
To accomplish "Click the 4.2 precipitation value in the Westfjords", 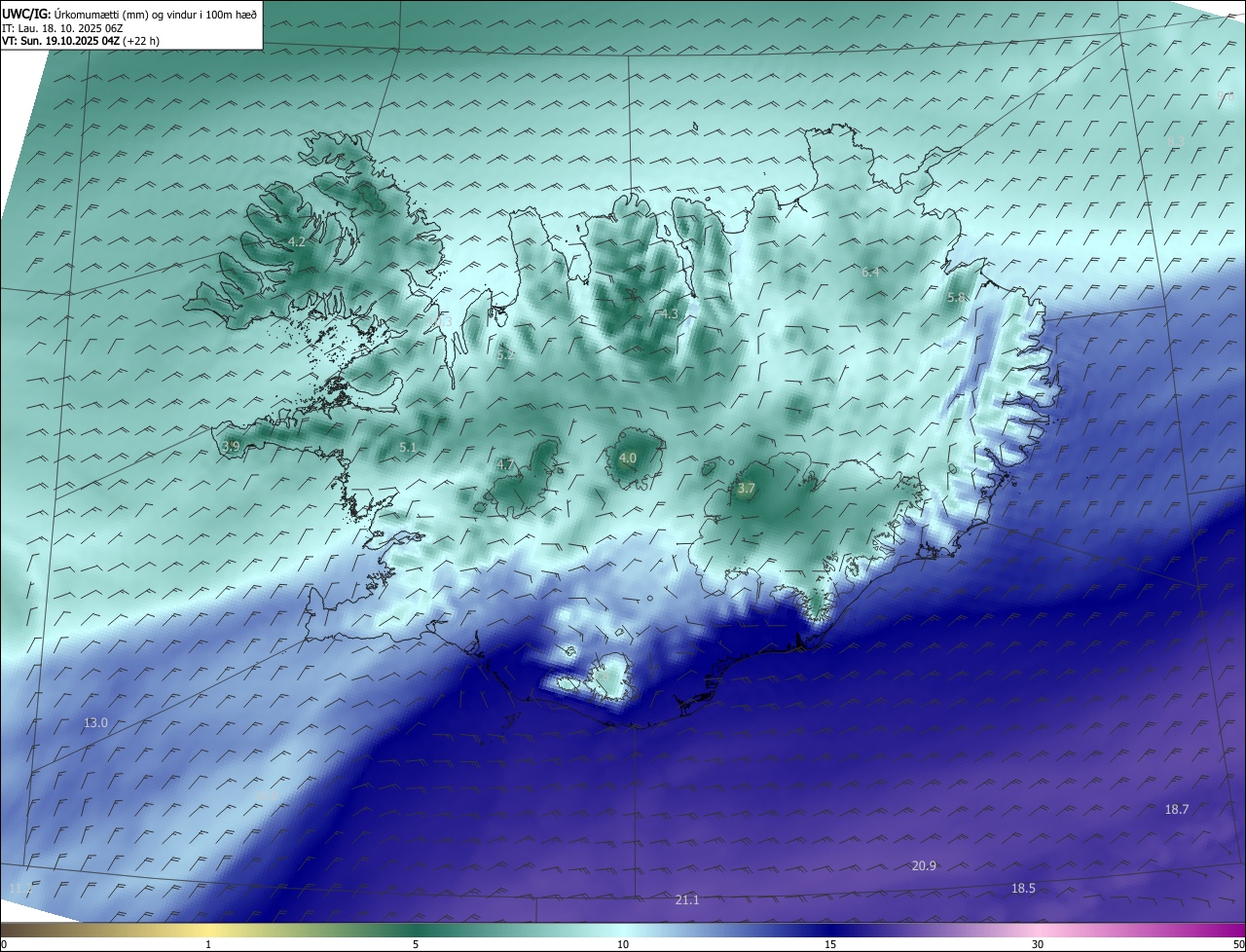I will click(297, 241).
